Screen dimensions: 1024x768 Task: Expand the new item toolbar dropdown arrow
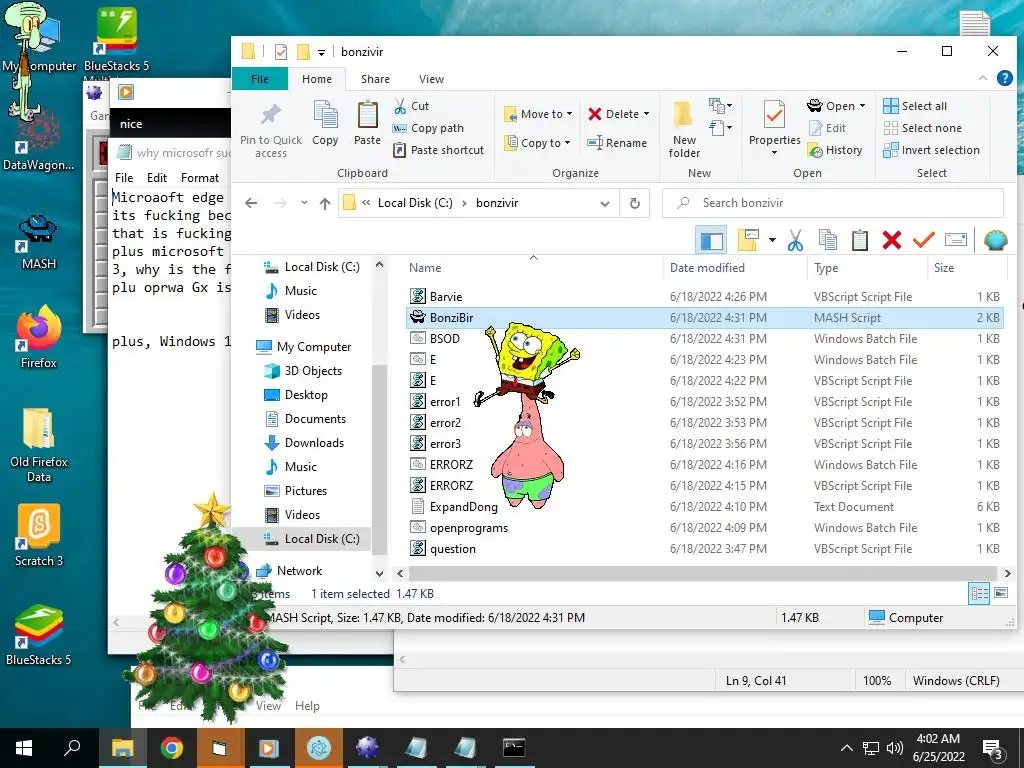772,240
